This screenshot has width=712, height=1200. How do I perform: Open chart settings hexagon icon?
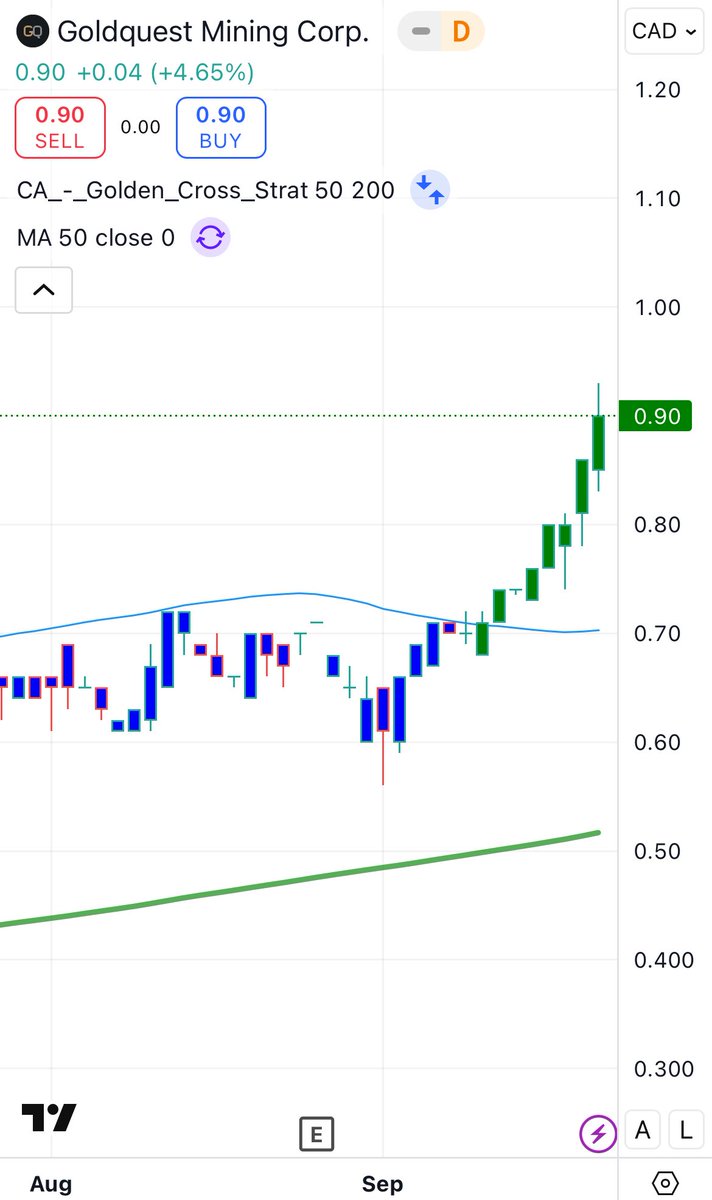(x=665, y=1184)
